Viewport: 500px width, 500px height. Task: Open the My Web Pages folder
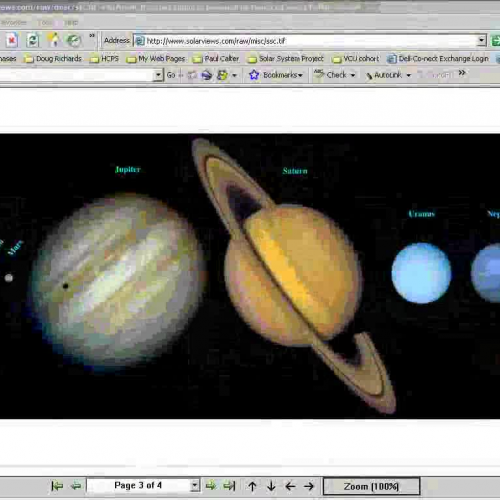point(156,59)
